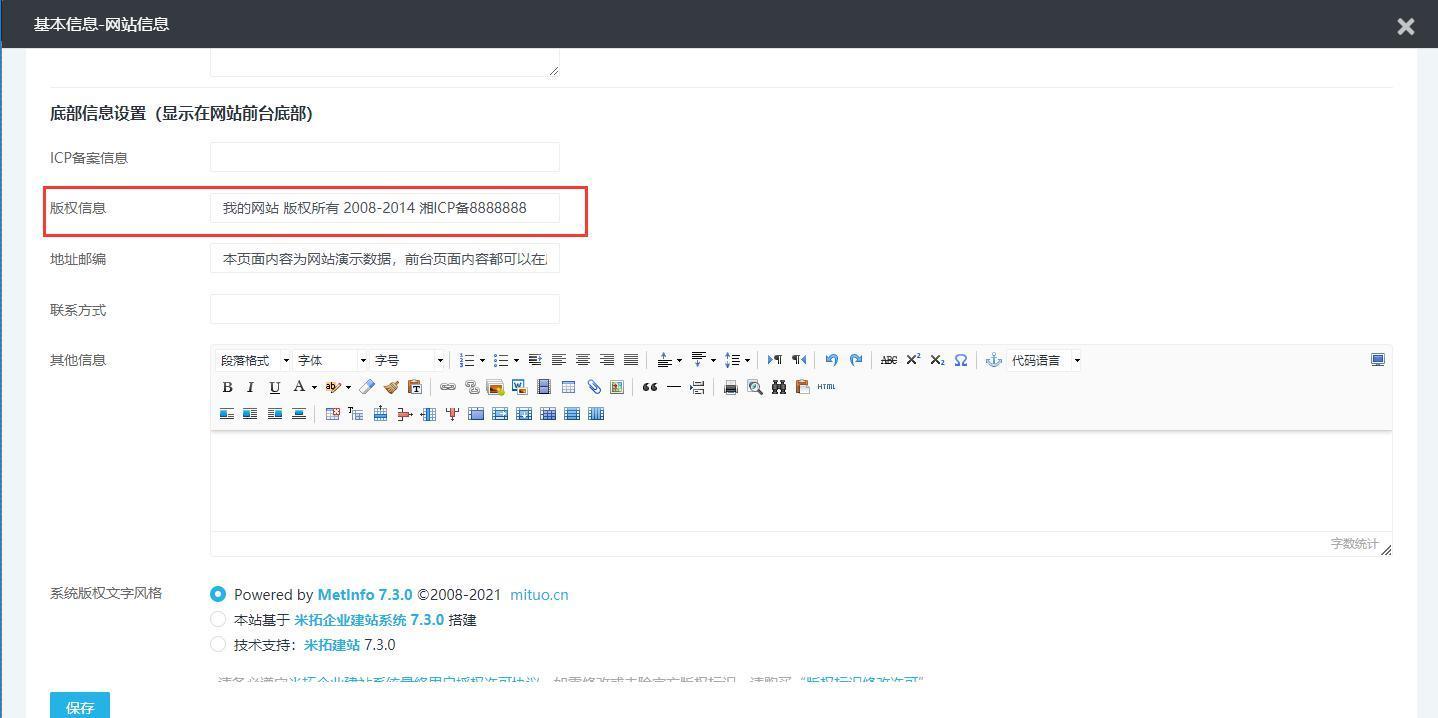Image resolution: width=1438 pixels, height=718 pixels.
Task: Expand the 字体 font family dropdown
Action: (330, 360)
